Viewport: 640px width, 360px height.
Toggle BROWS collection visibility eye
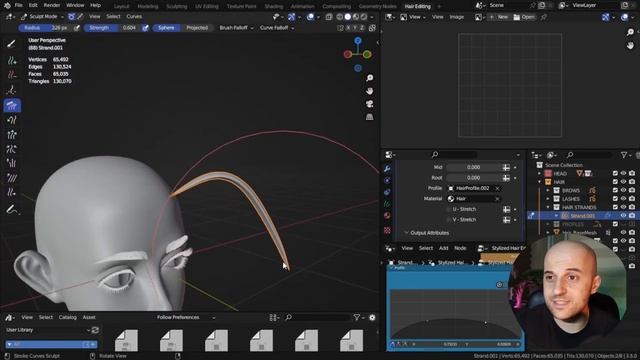click(x=623, y=190)
